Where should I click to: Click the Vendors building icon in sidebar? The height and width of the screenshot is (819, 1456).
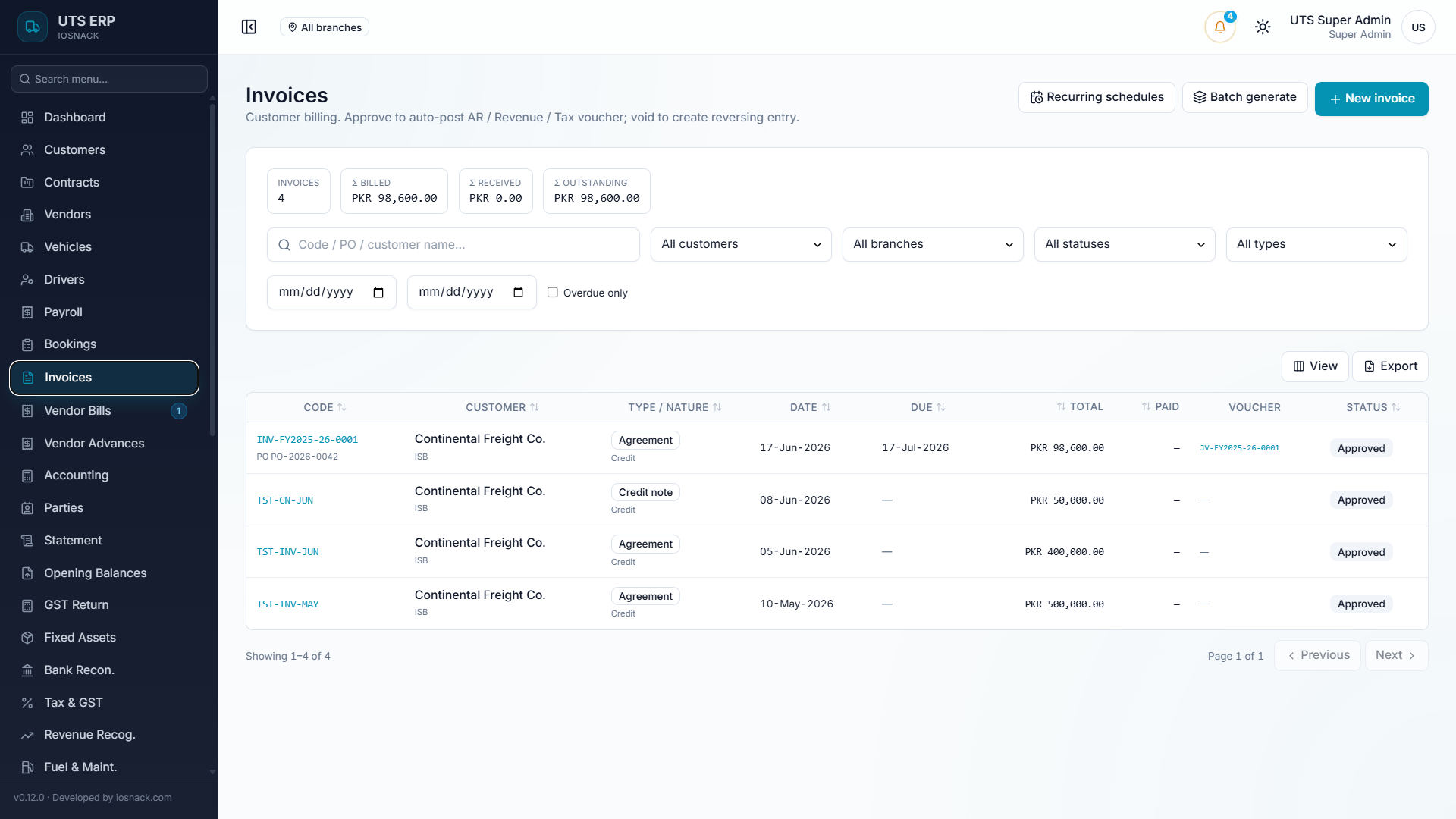(x=27, y=215)
